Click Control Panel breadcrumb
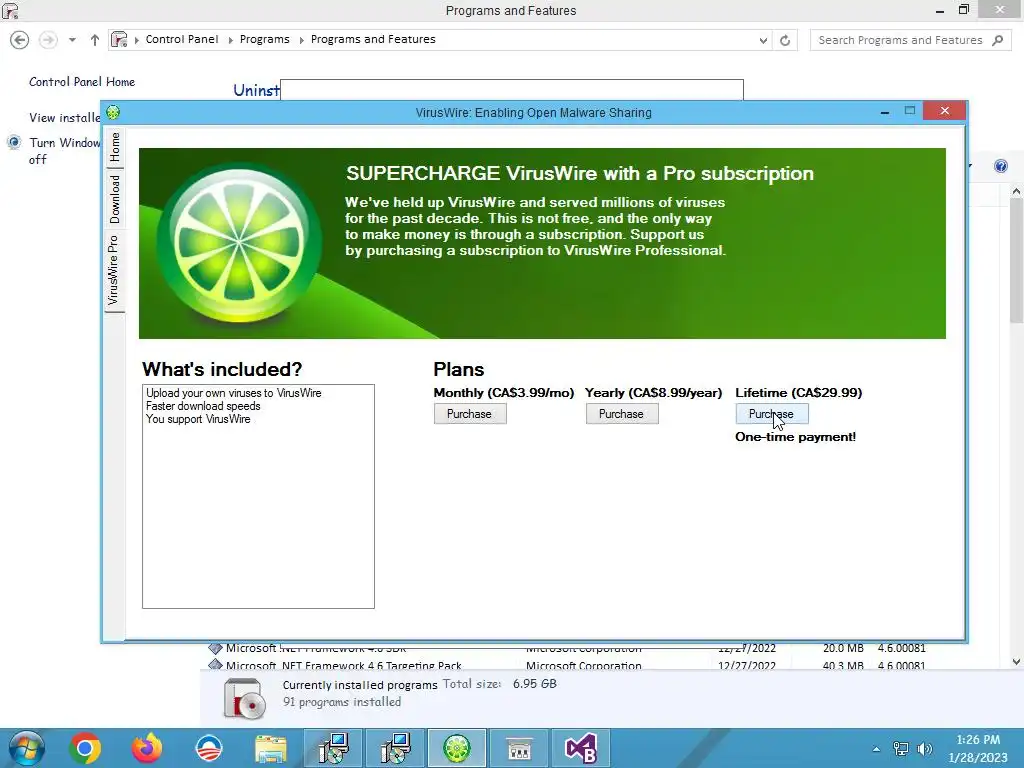 point(182,39)
